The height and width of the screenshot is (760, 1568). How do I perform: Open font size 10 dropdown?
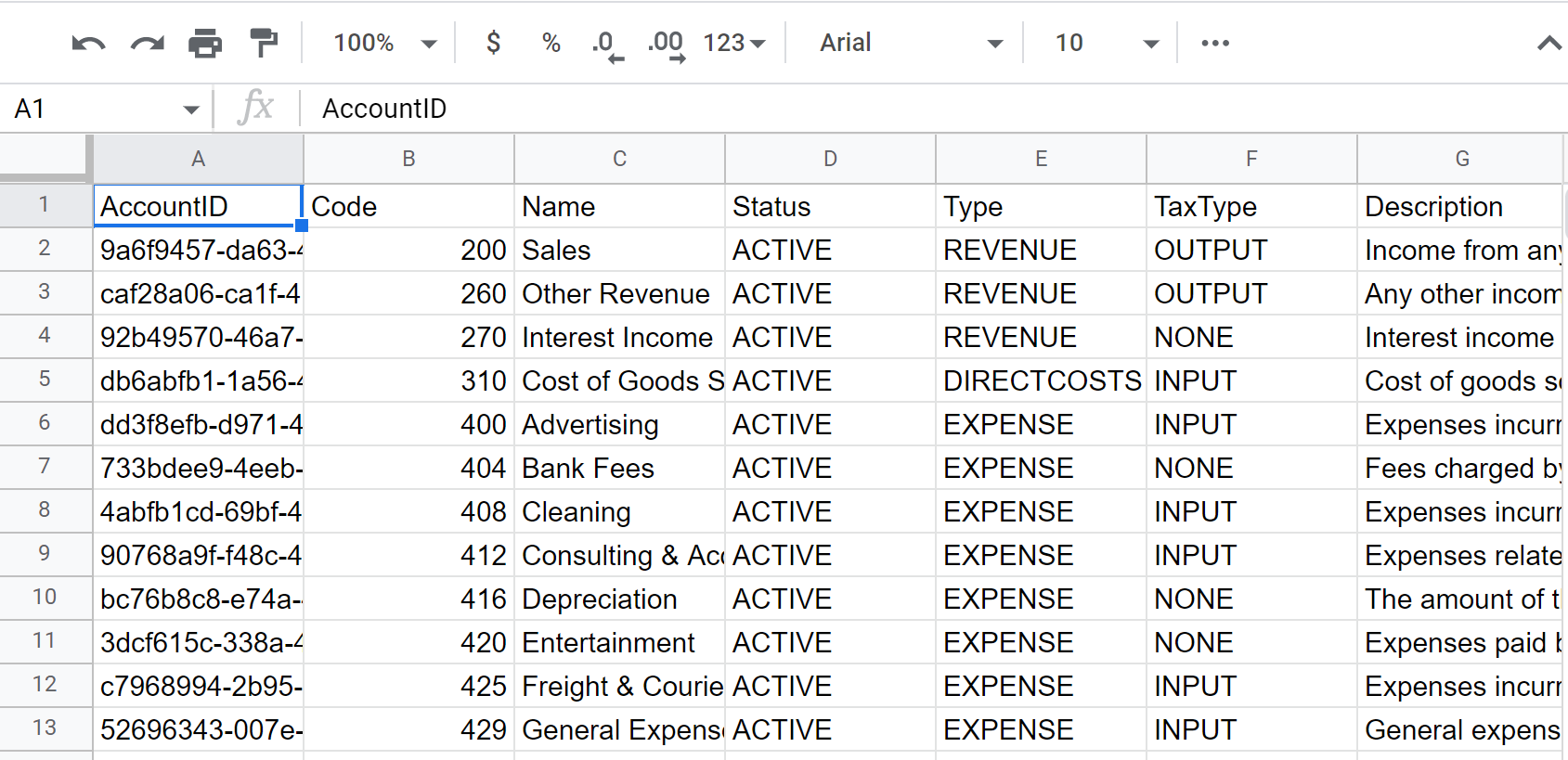[1107, 43]
